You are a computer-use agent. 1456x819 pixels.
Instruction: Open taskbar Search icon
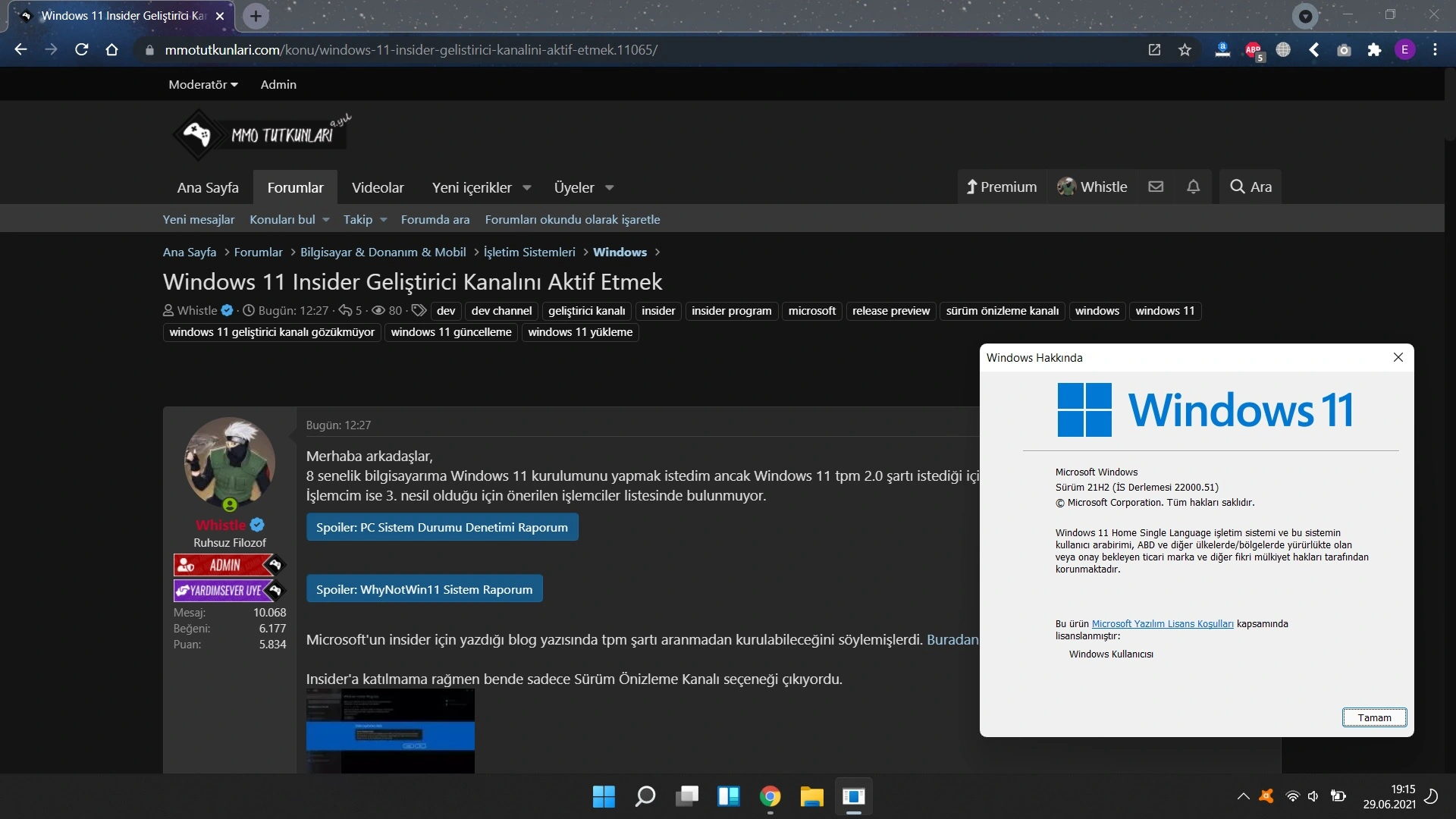pos(645,796)
